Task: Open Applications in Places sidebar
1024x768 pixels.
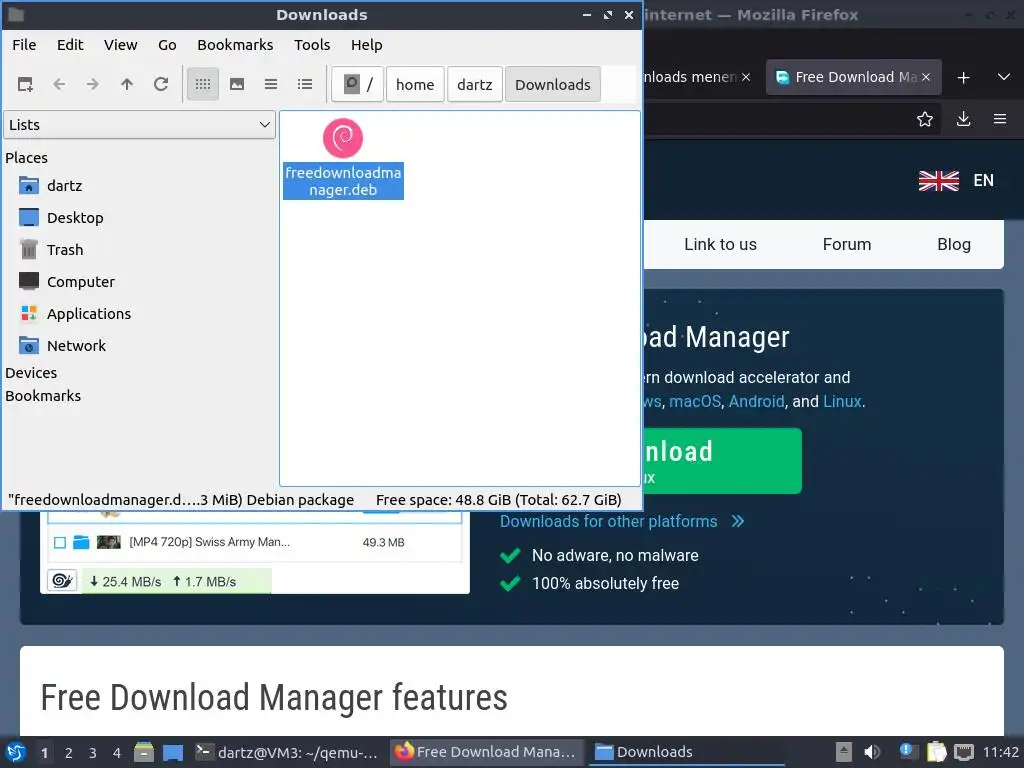Action: pos(74,314)
